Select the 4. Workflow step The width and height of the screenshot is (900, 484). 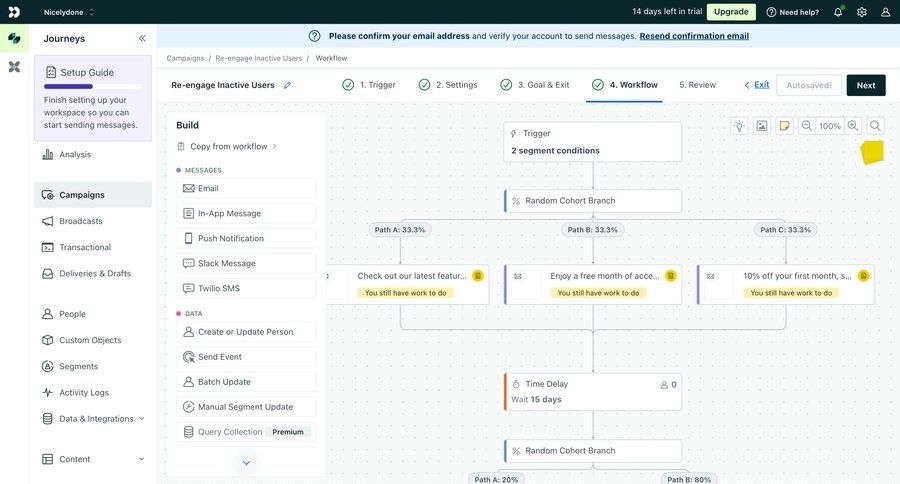click(624, 85)
